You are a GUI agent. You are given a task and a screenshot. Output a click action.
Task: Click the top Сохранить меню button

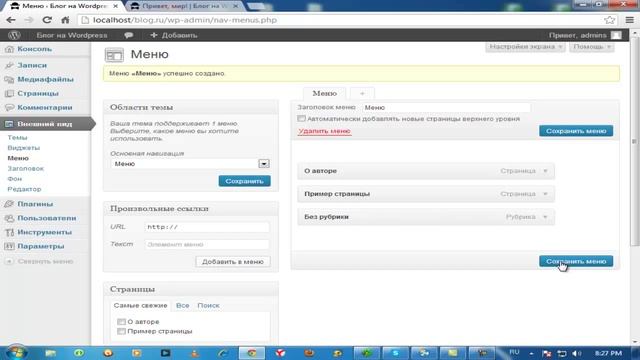click(x=576, y=131)
